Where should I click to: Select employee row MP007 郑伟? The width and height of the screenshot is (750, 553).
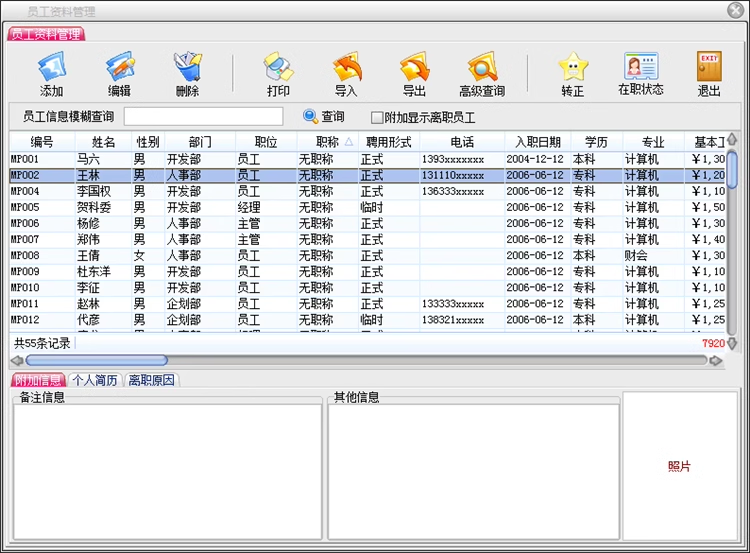(367, 239)
